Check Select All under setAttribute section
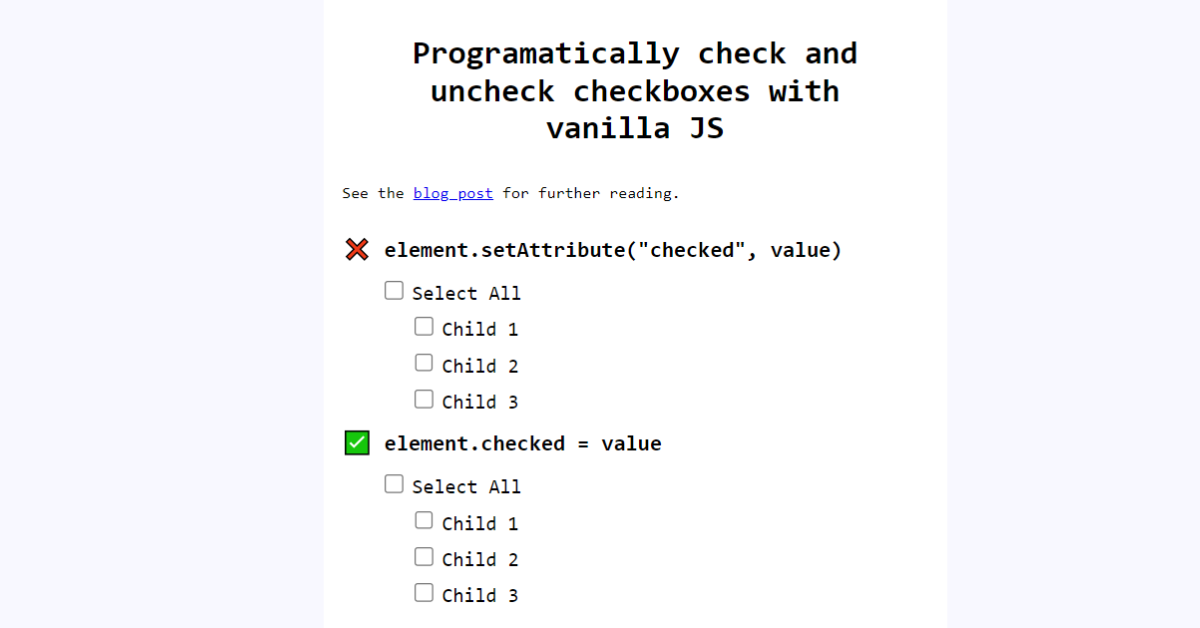1200x628 pixels. [394, 291]
